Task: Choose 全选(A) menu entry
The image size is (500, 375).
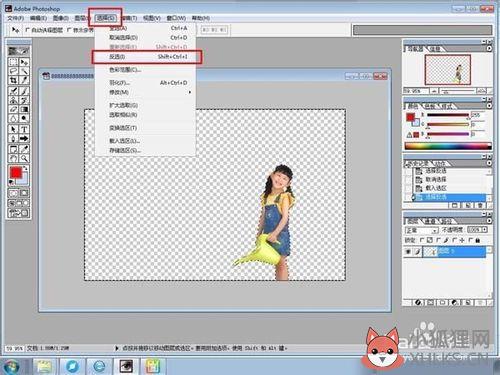Action: pos(145,29)
